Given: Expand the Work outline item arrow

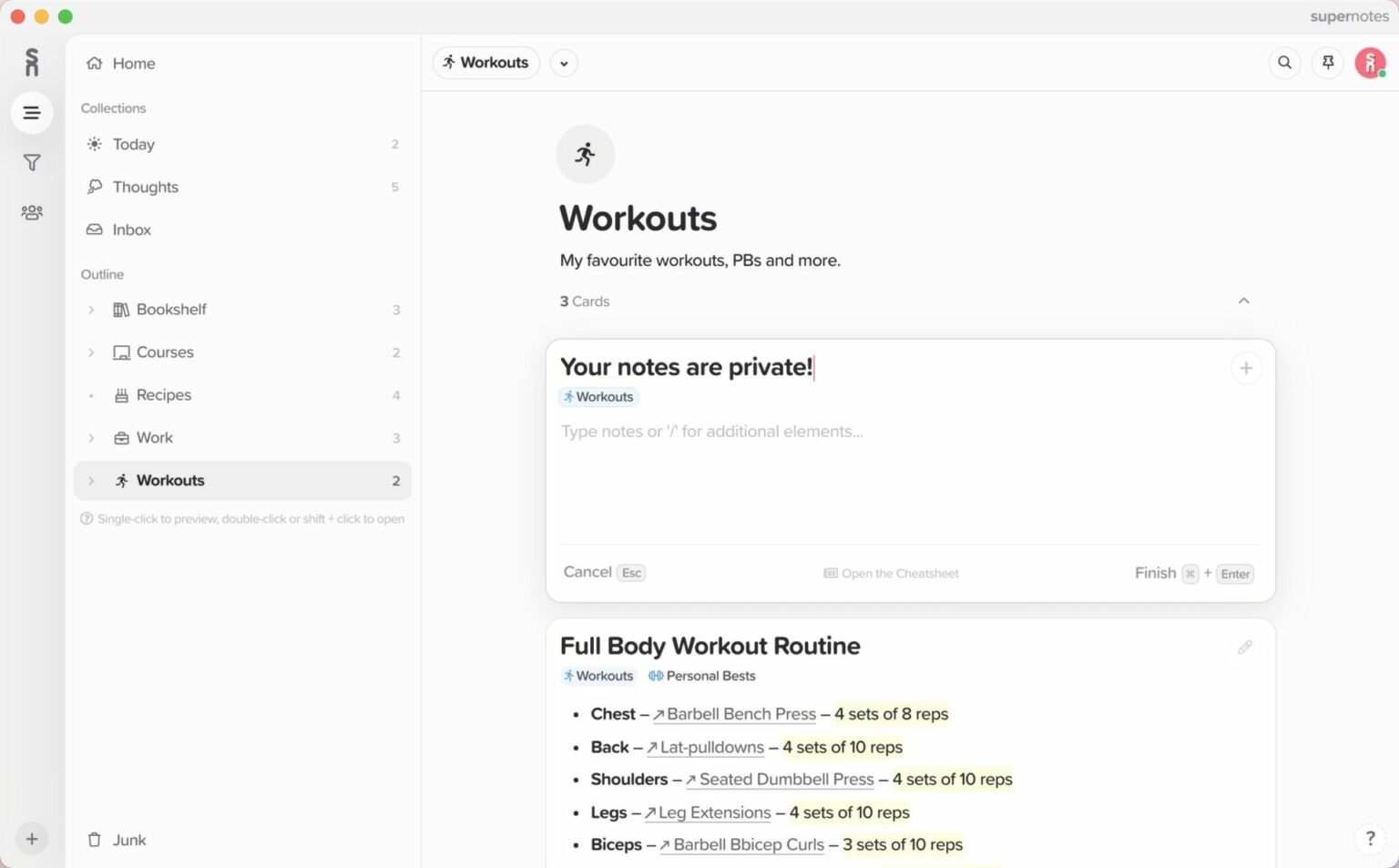Looking at the screenshot, I should point(91,438).
